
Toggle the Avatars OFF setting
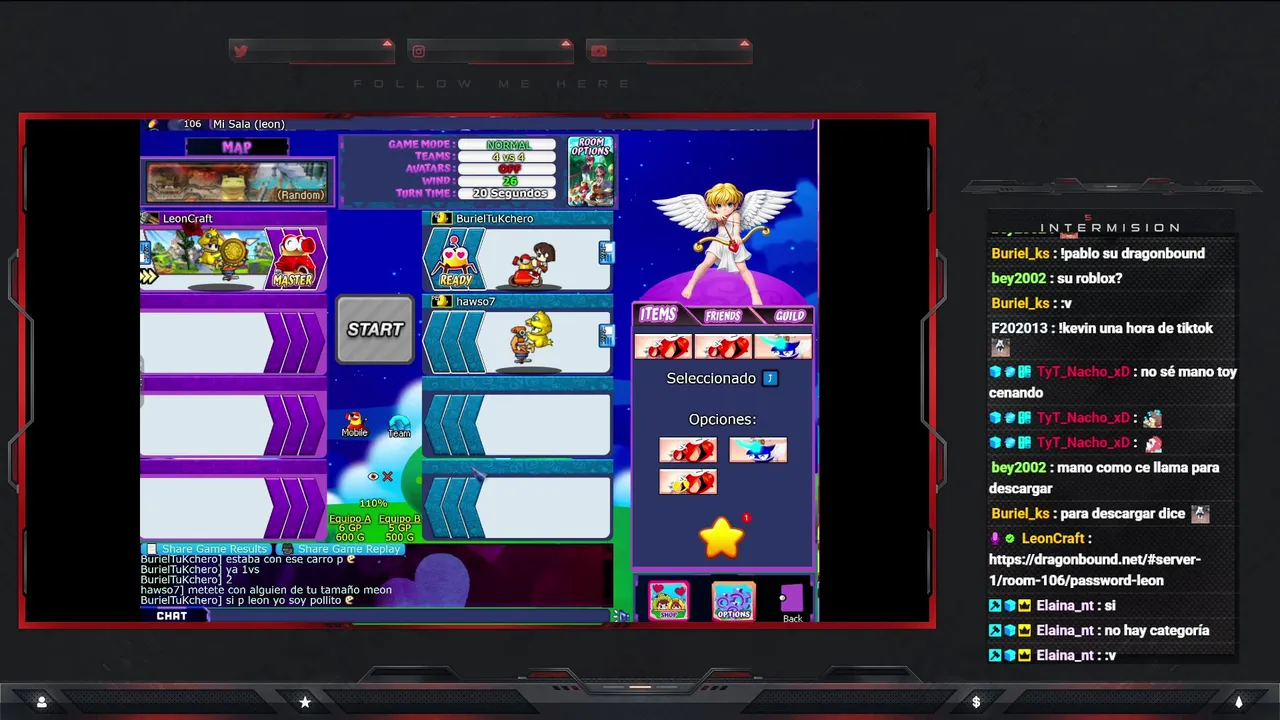tap(508, 169)
